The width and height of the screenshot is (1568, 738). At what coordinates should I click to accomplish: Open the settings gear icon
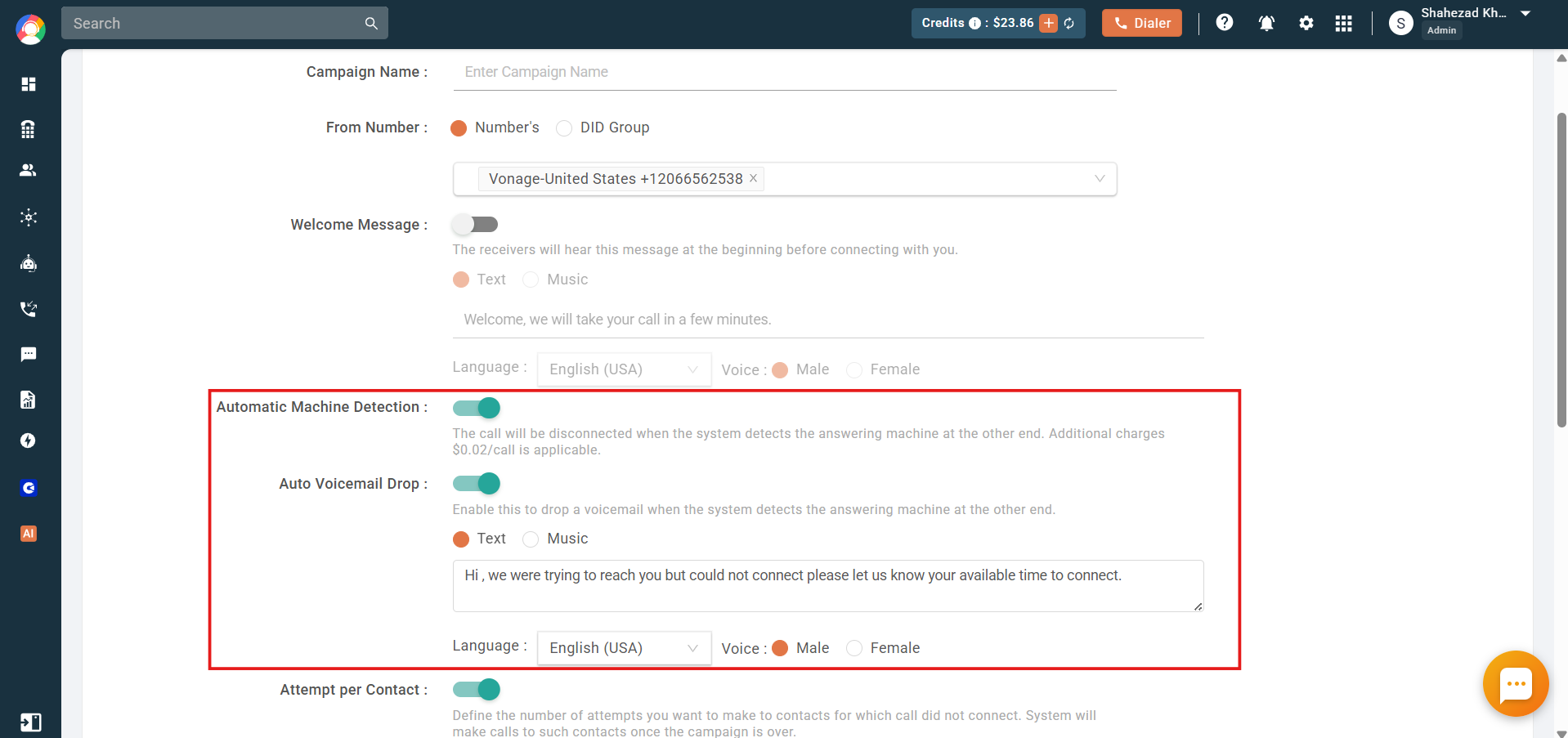tap(1306, 23)
